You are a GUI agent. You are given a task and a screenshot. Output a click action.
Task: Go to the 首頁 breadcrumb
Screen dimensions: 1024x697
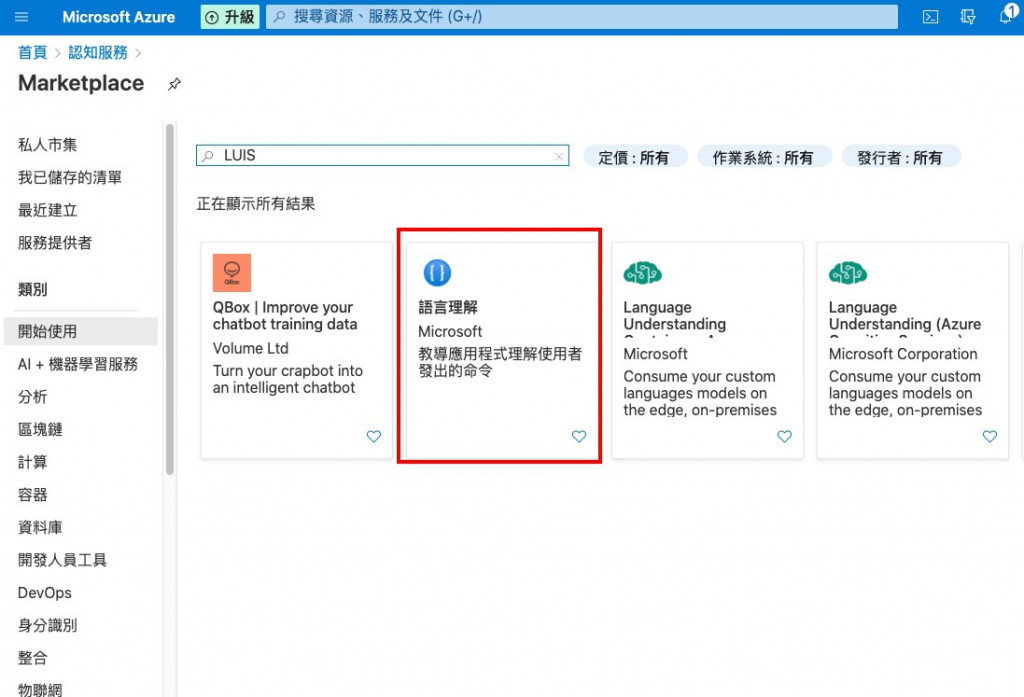click(32, 52)
